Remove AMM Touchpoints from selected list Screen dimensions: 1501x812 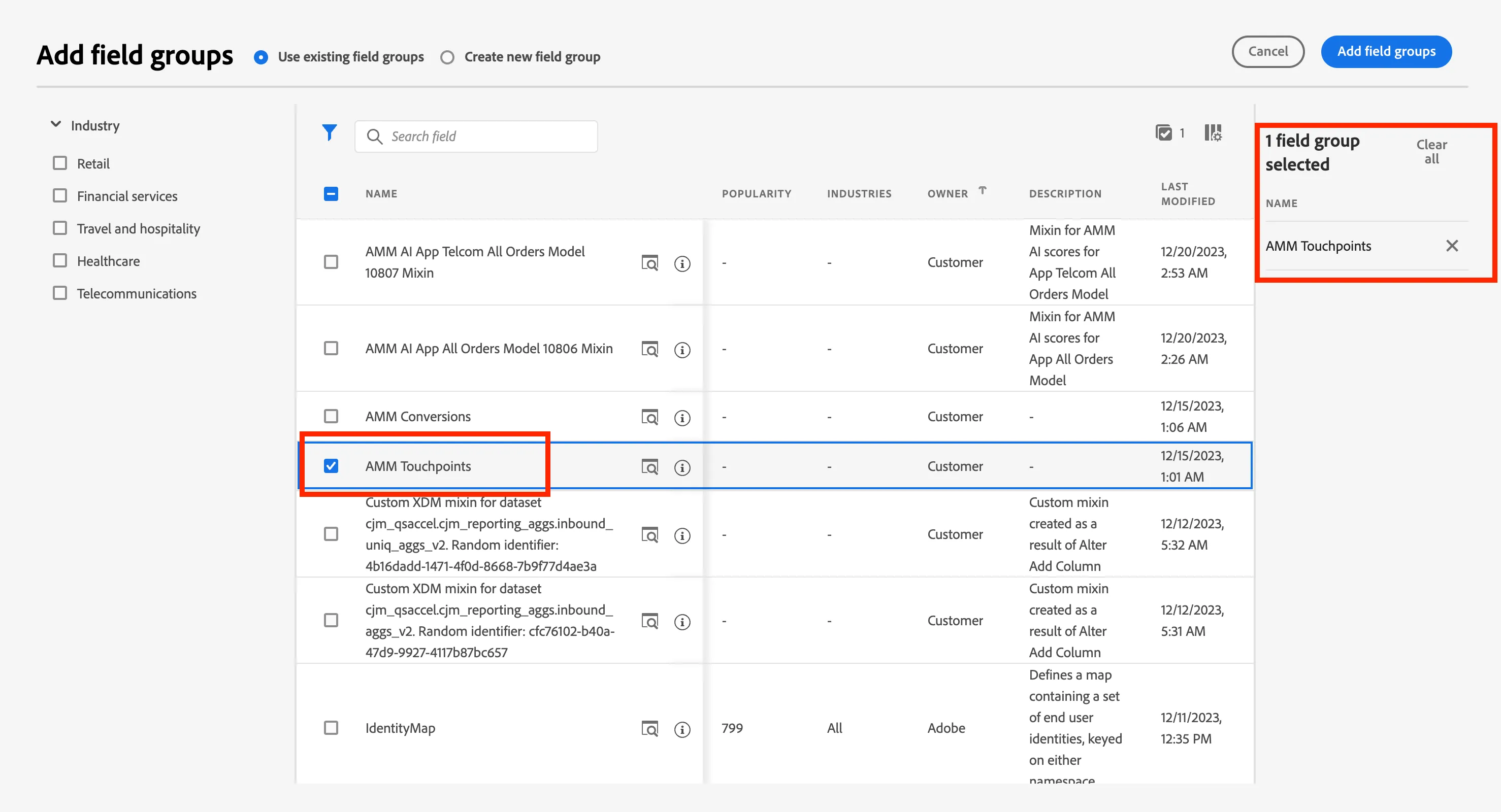(1452, 246)
